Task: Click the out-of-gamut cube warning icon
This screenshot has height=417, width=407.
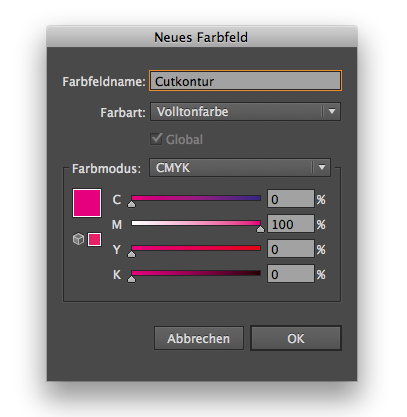Action: pyautogui.click(x=78, y=239)
